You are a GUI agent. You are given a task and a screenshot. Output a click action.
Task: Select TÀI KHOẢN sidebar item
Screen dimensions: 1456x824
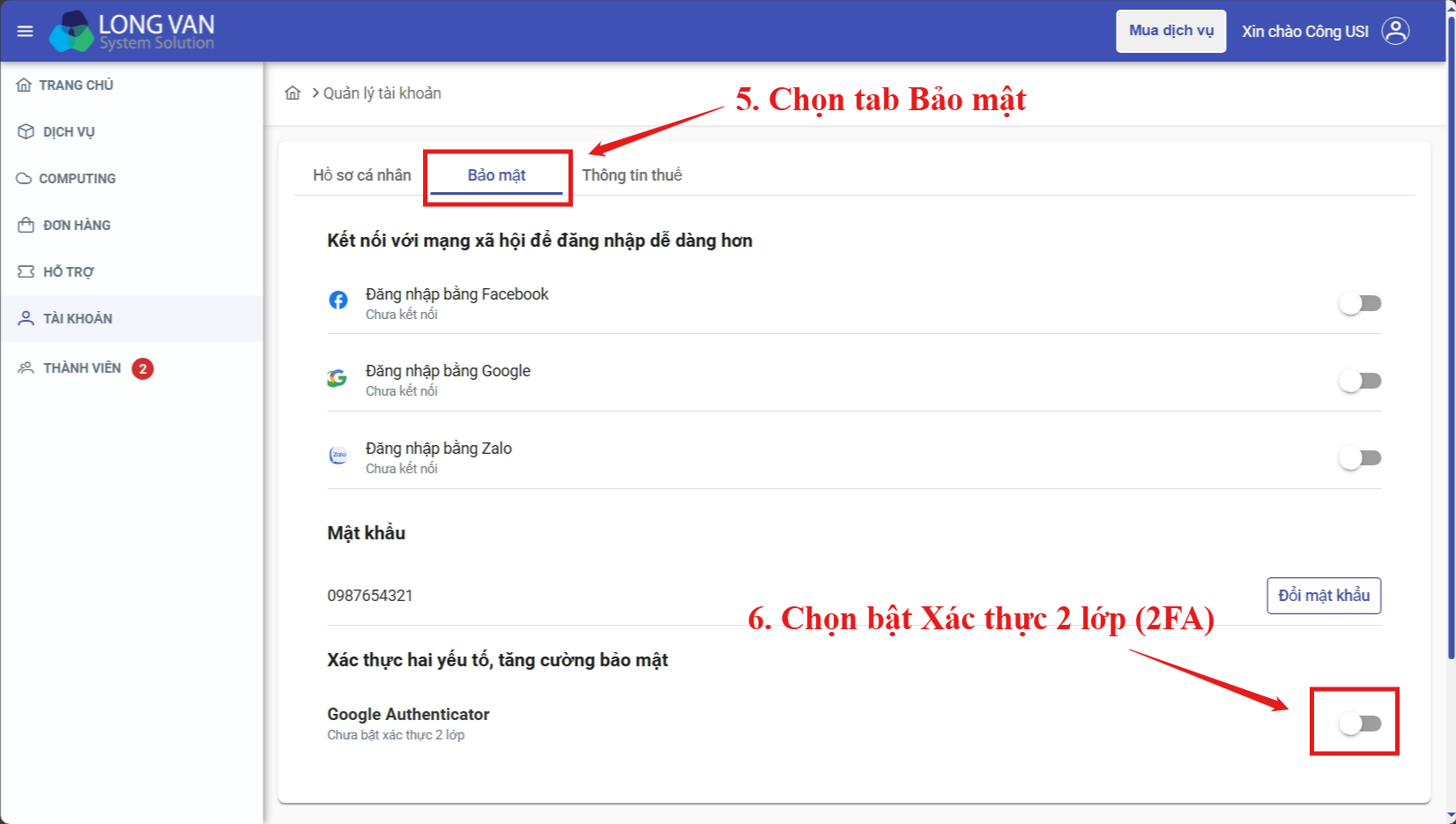click(x=132, y=318)
